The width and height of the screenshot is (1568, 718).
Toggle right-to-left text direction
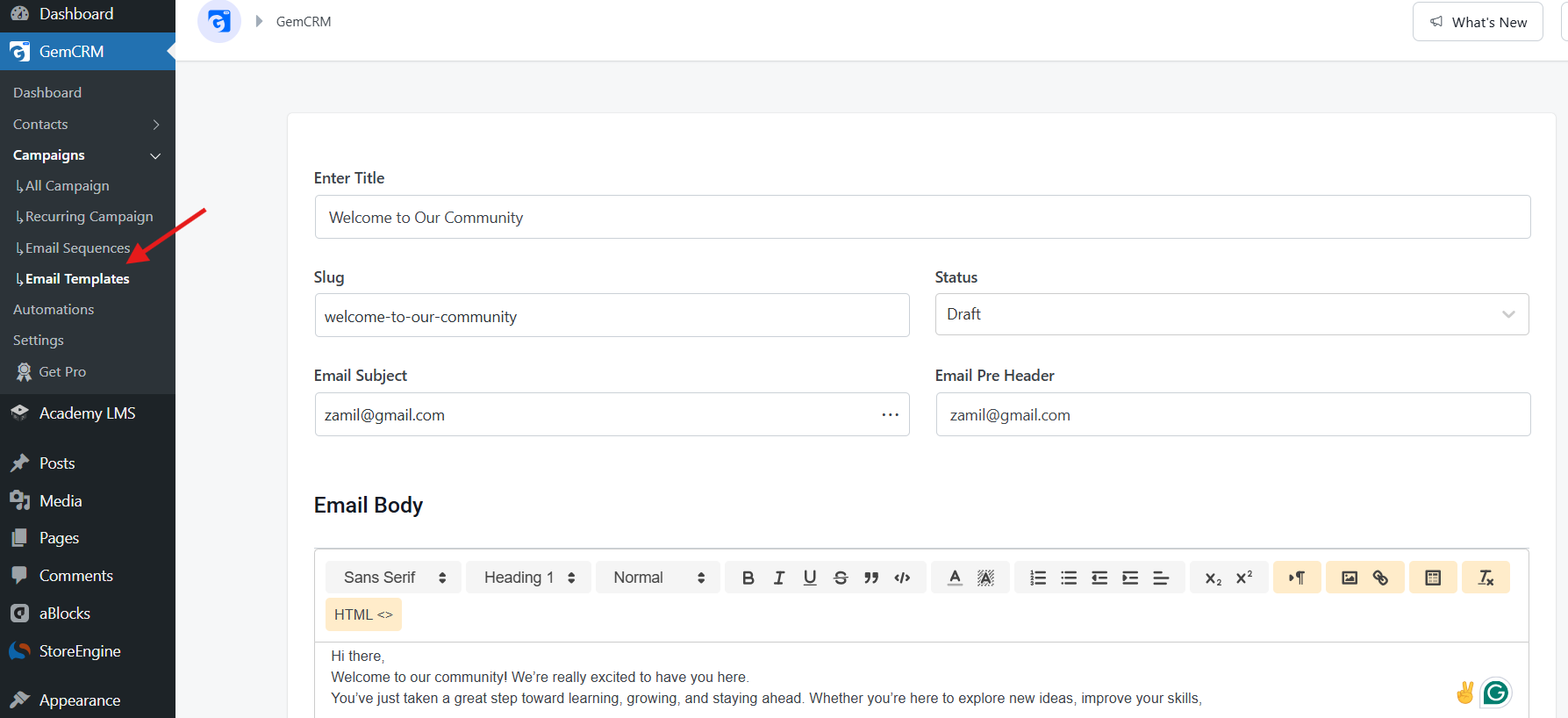tap(1297, 578)
